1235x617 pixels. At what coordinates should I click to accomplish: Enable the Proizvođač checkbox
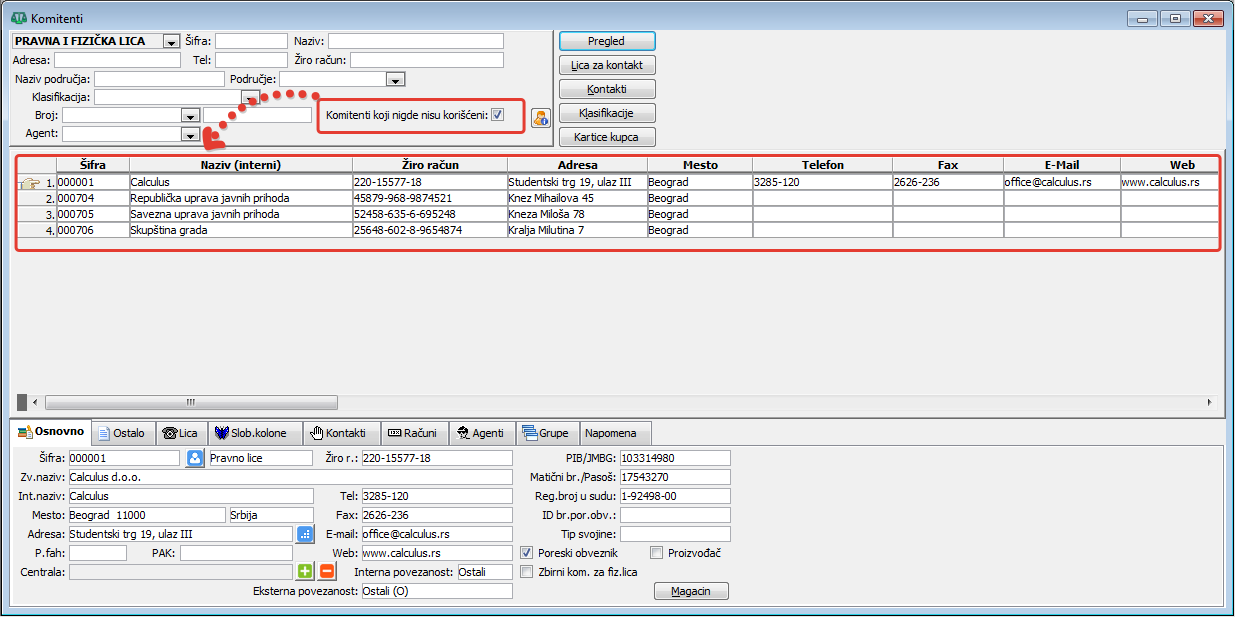[657, 553]
